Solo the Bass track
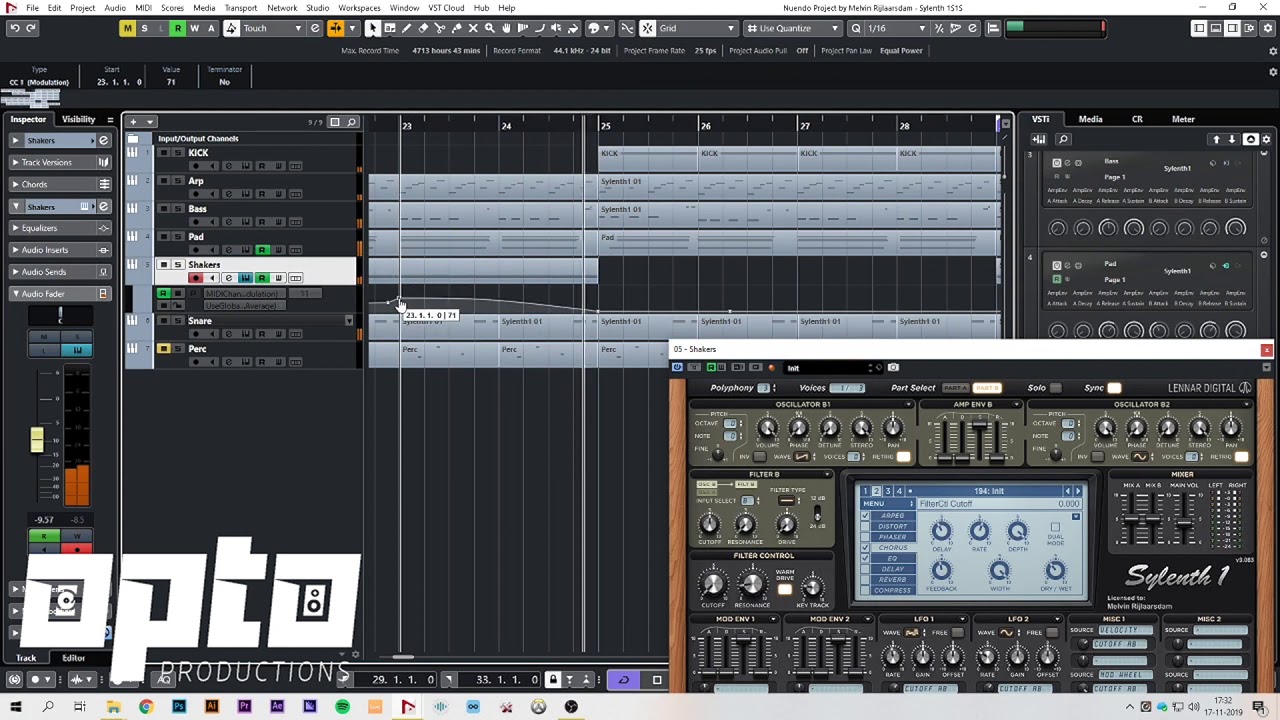 tap(177, 209)
